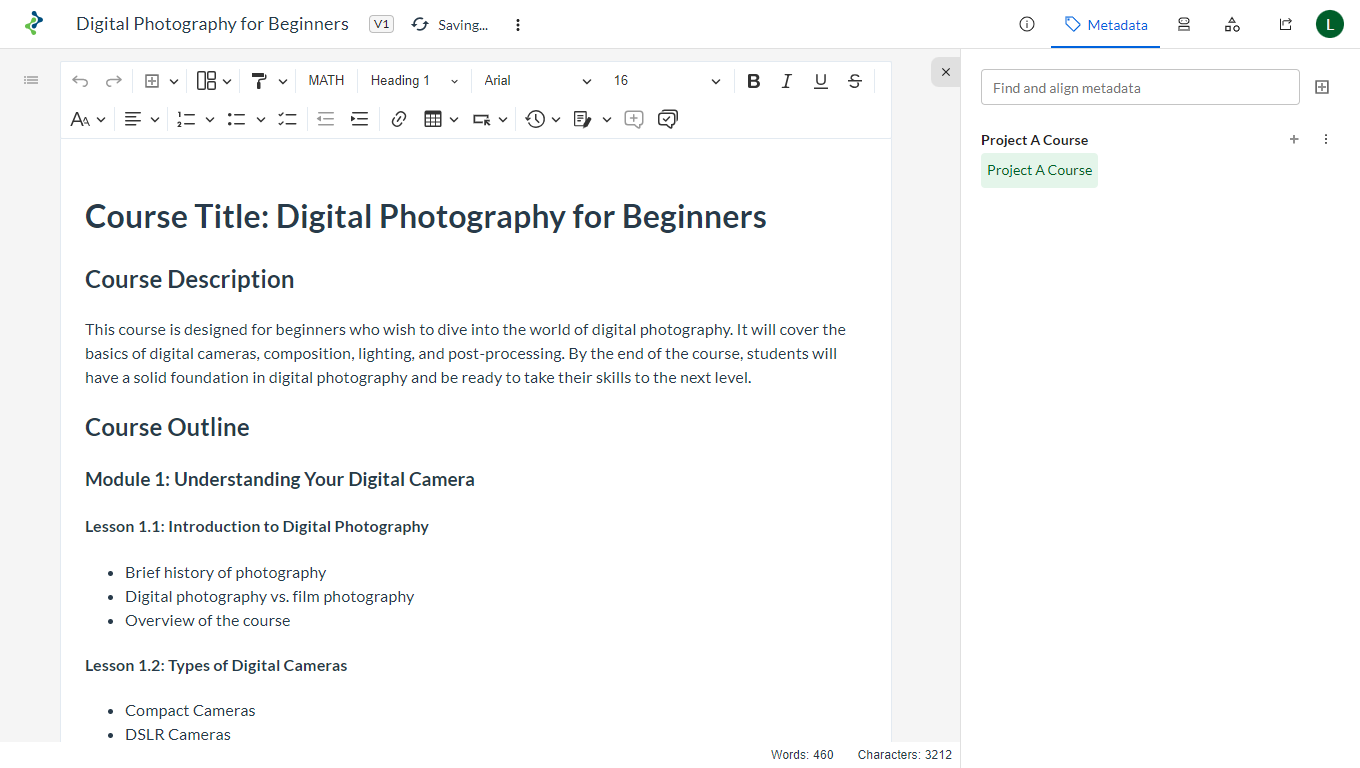Click the document info icon

click(x=1026, y=24)
